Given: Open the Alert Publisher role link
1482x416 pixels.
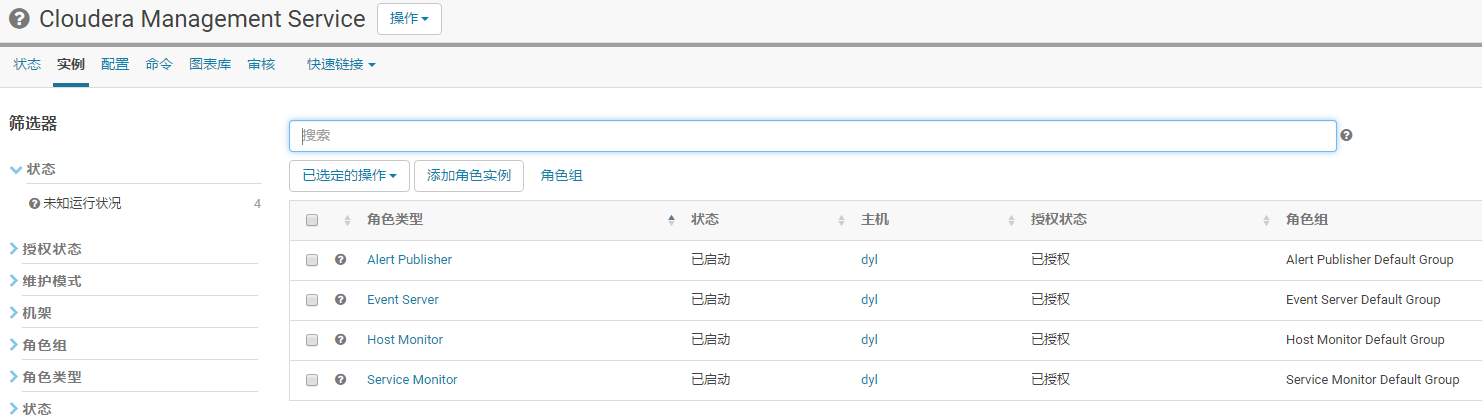Looking at the screenshot, I should pos(409,259).
